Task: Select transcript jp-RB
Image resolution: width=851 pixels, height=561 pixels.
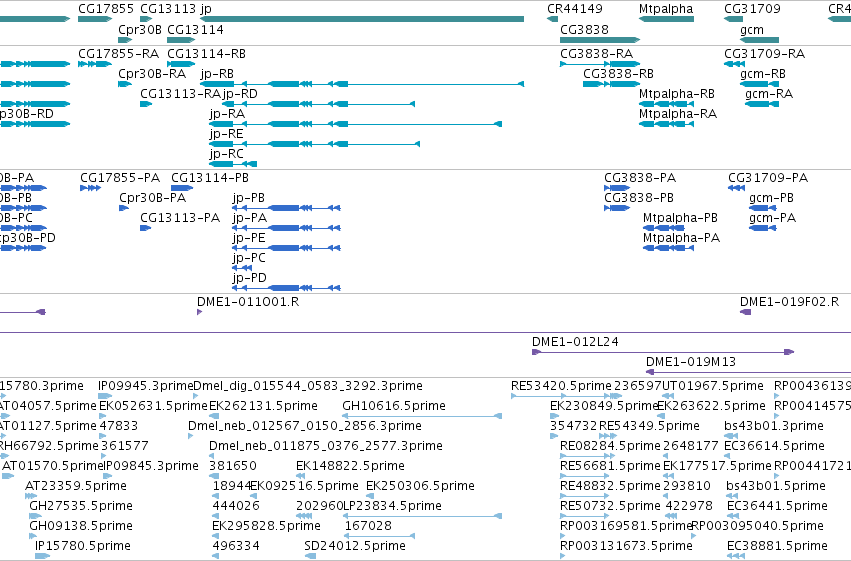Action: point(362,84)
